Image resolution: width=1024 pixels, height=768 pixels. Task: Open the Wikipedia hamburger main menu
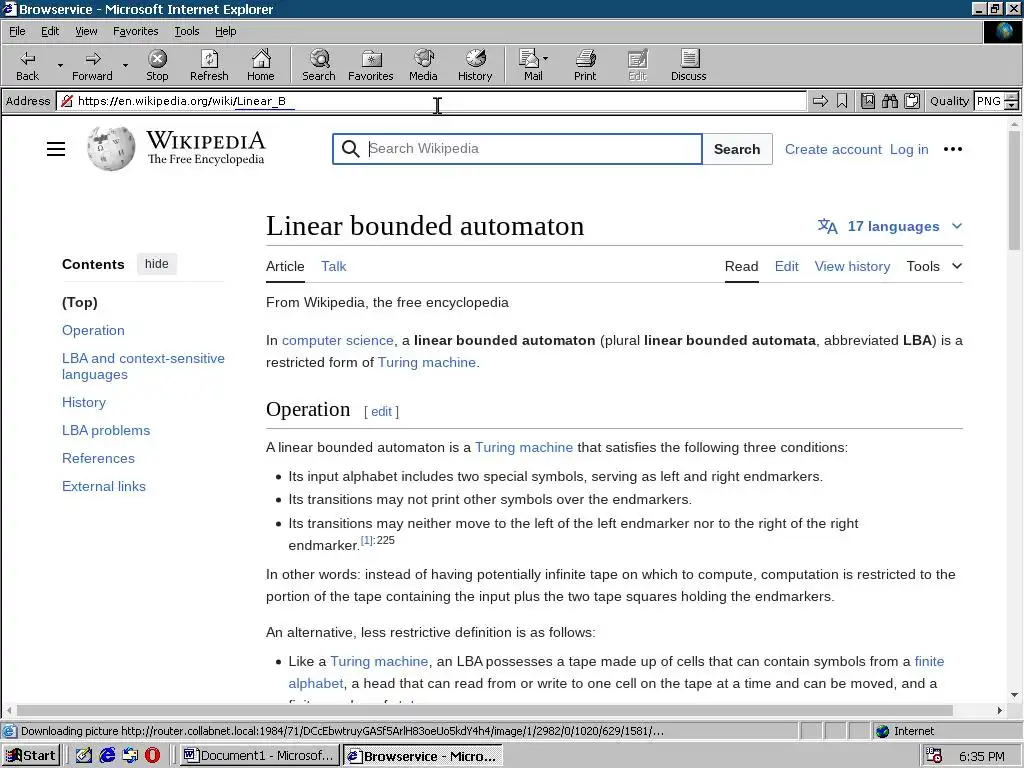pos(56,149)
